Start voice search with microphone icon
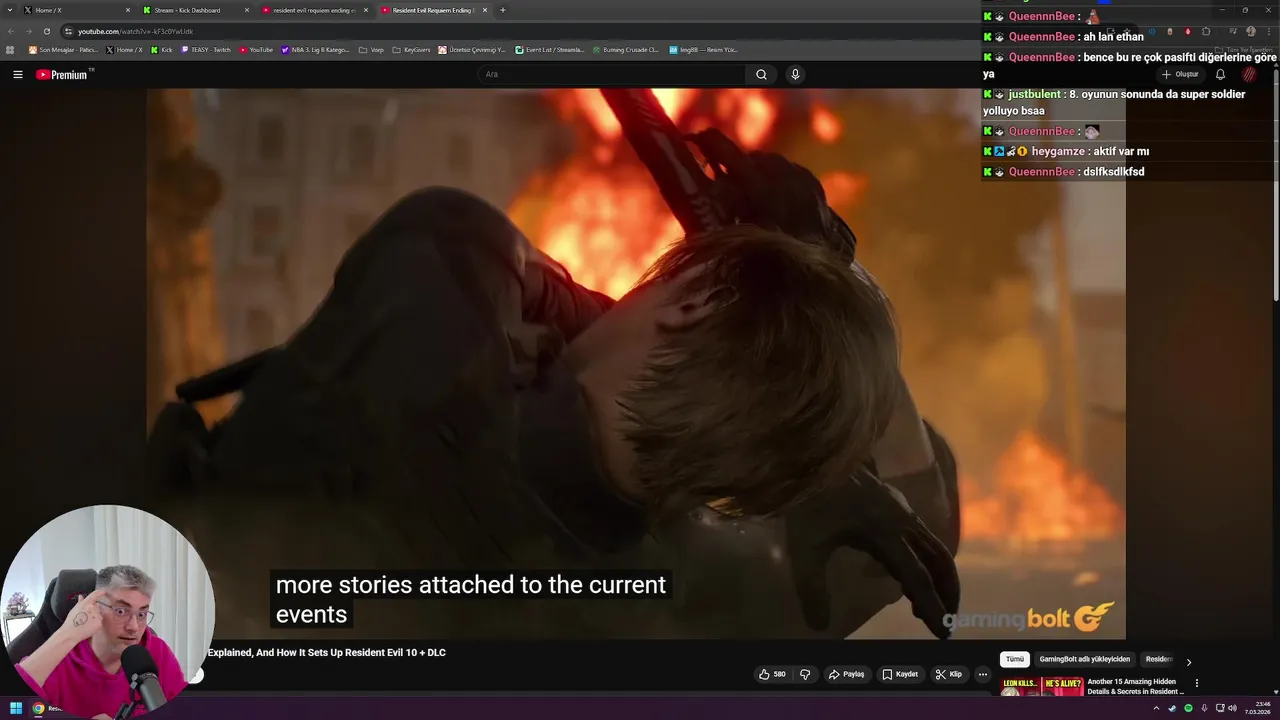Screen dimensions: 1280x720 [795, 74]
